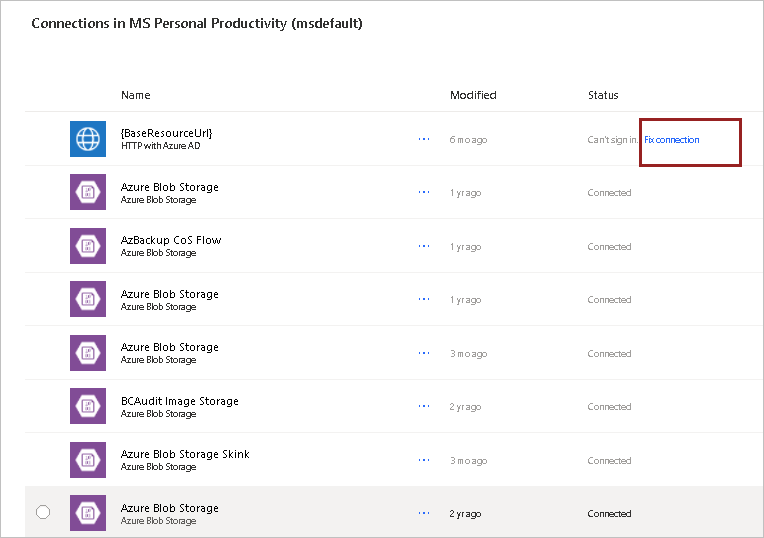Image resolution: width=764 pixels, height=538 pixels.
Task: Click the BCAudit Image Storage icon
Action: point(88,407)
